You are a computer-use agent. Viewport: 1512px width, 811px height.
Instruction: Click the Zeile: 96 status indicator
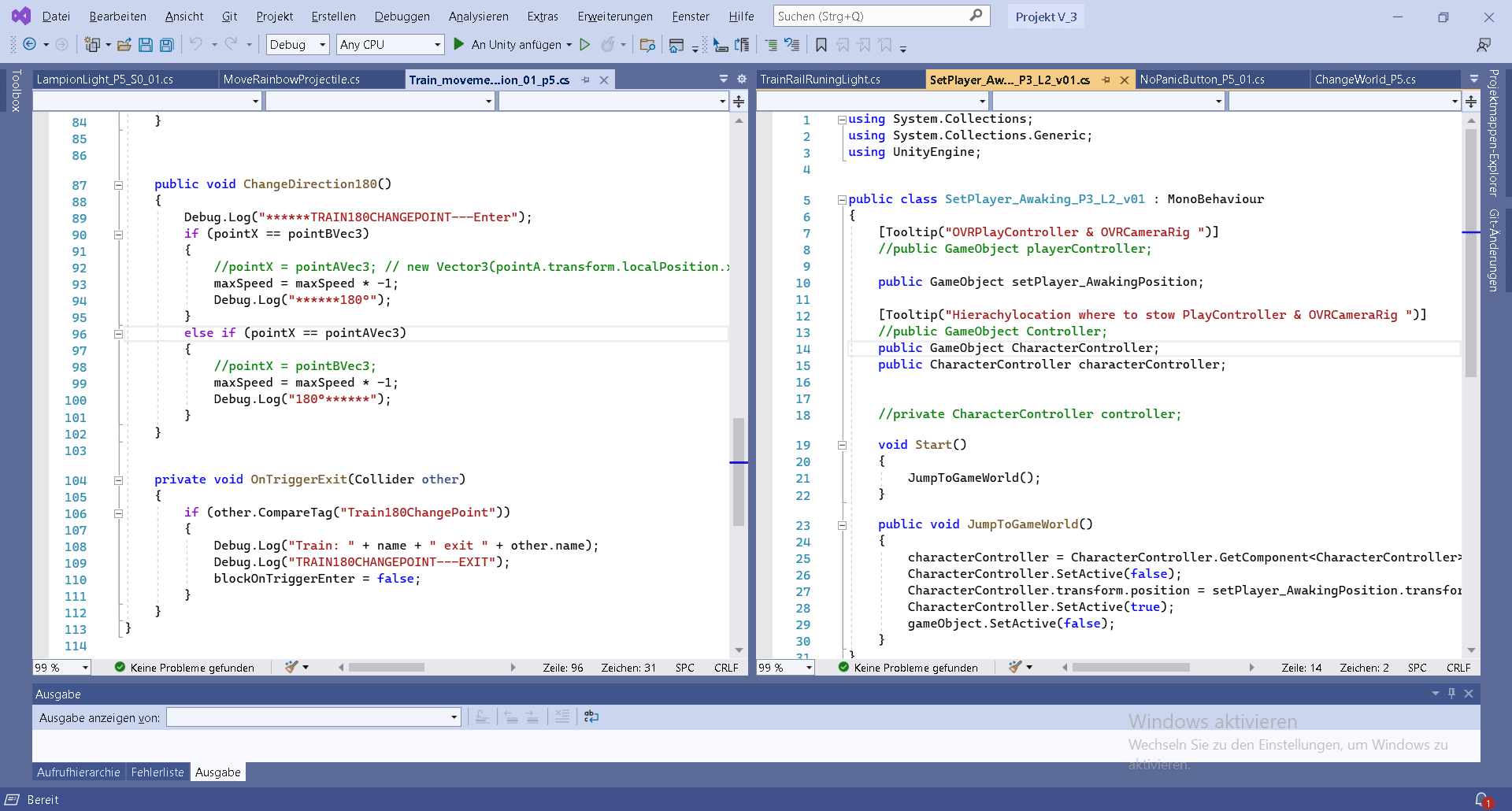(x=563, y=668)
